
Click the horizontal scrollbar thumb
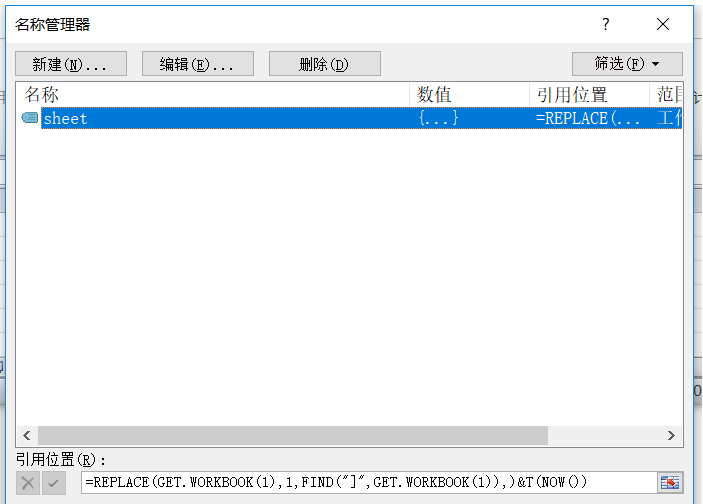293,435
